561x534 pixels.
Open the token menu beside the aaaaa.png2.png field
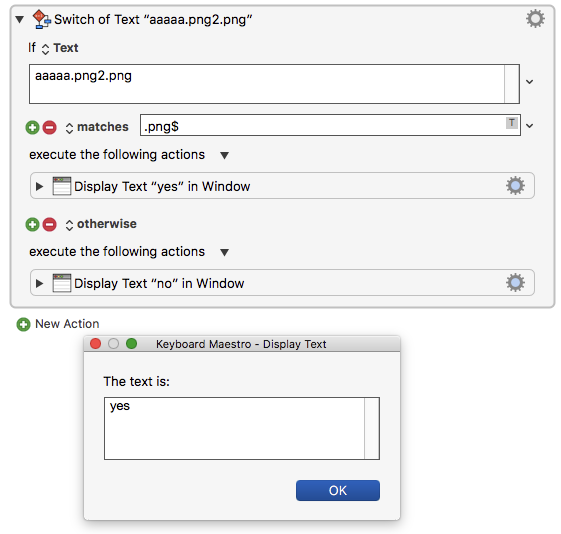pos(530,82)
